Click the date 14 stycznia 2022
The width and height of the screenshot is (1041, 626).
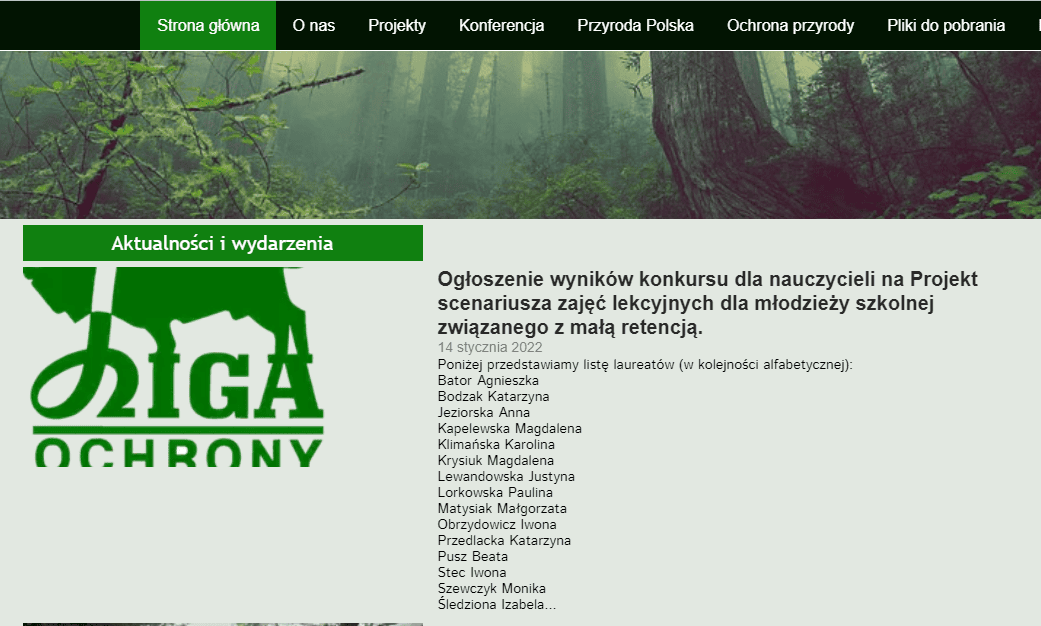click(490, 348)
